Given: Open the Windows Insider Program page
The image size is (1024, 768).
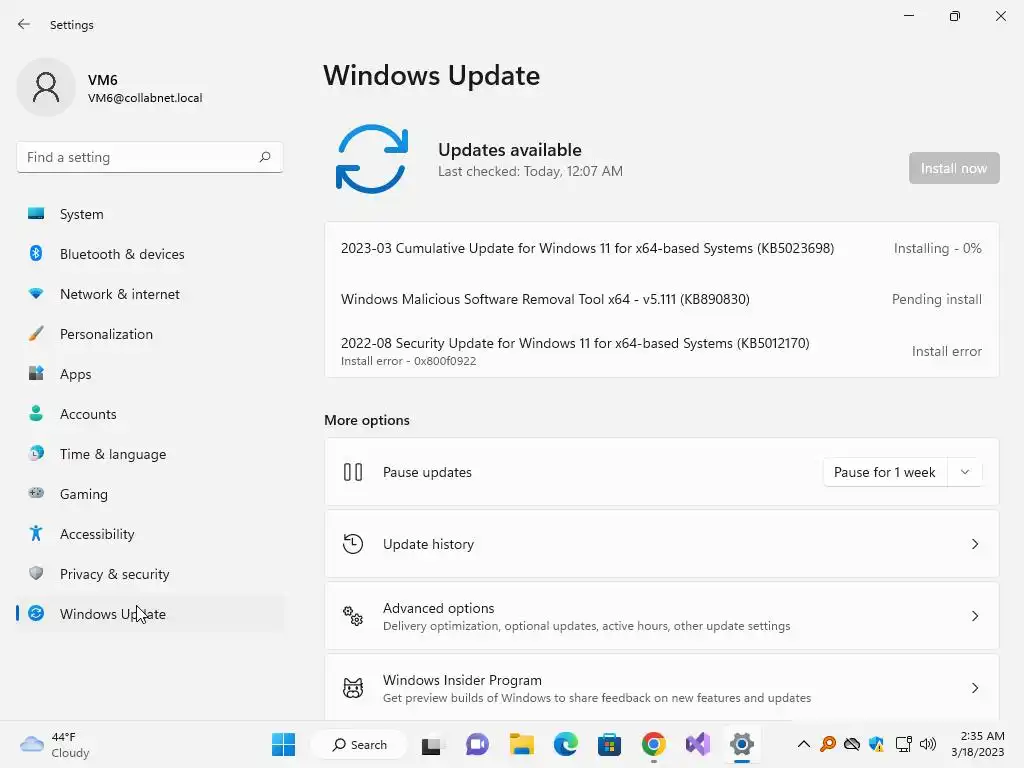Looking at the screenshot, I should (x=662, y=688).
